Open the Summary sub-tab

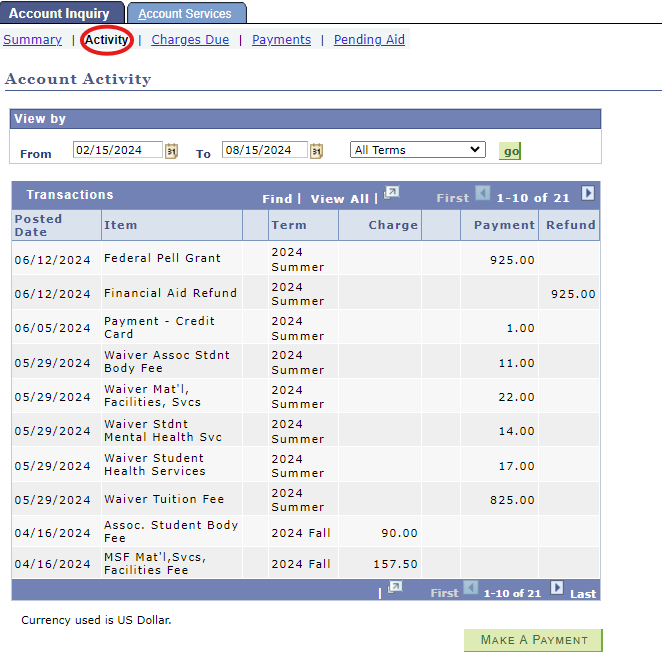point(32,40)
